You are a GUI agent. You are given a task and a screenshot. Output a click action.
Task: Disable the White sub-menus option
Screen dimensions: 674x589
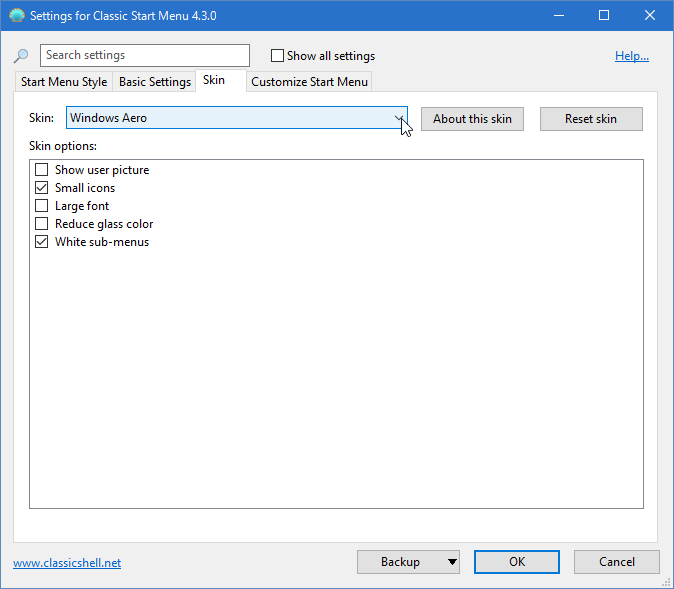click(x=42, y=242)
